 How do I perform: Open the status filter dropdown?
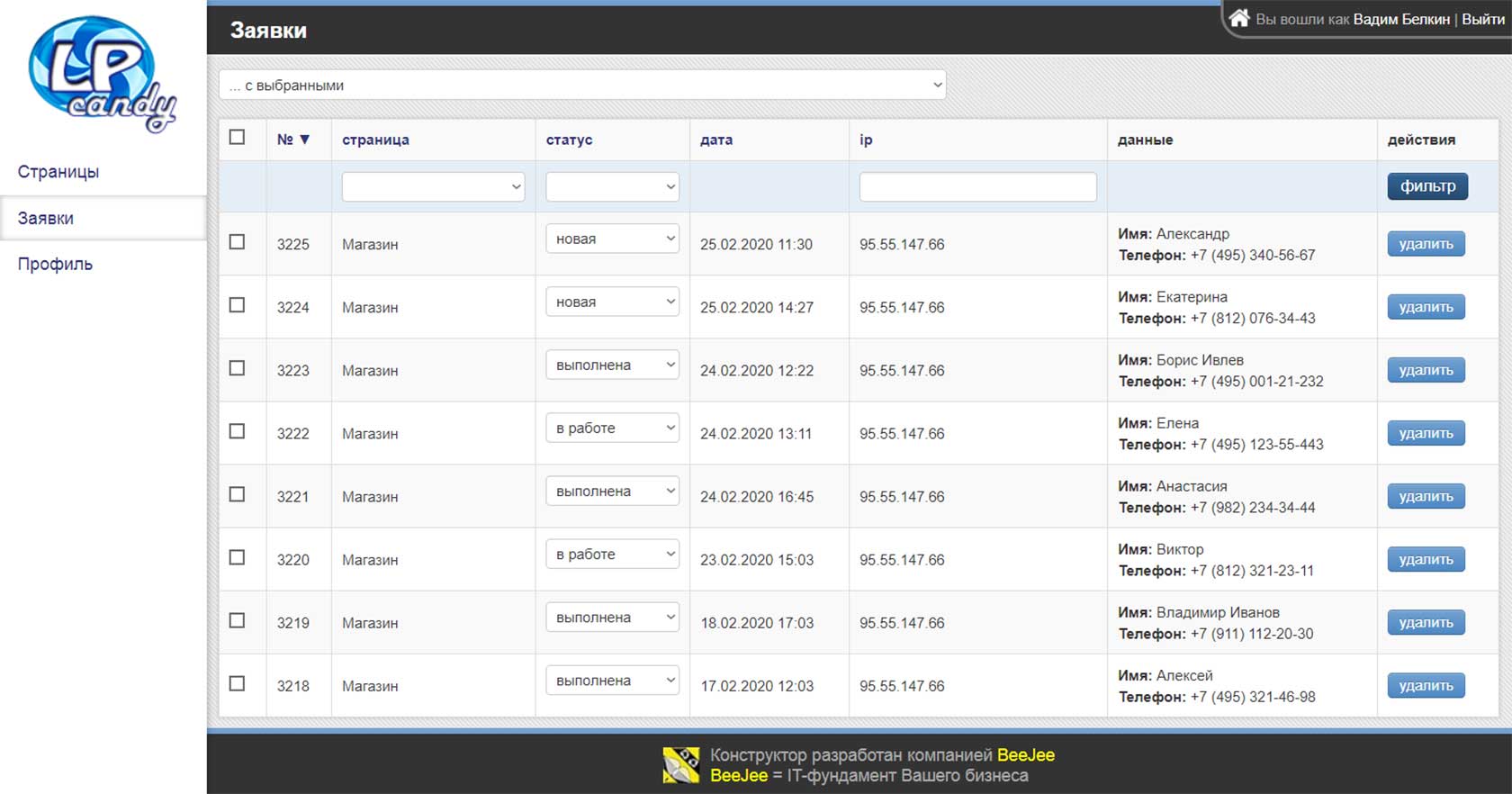click(x=612, y=187)
